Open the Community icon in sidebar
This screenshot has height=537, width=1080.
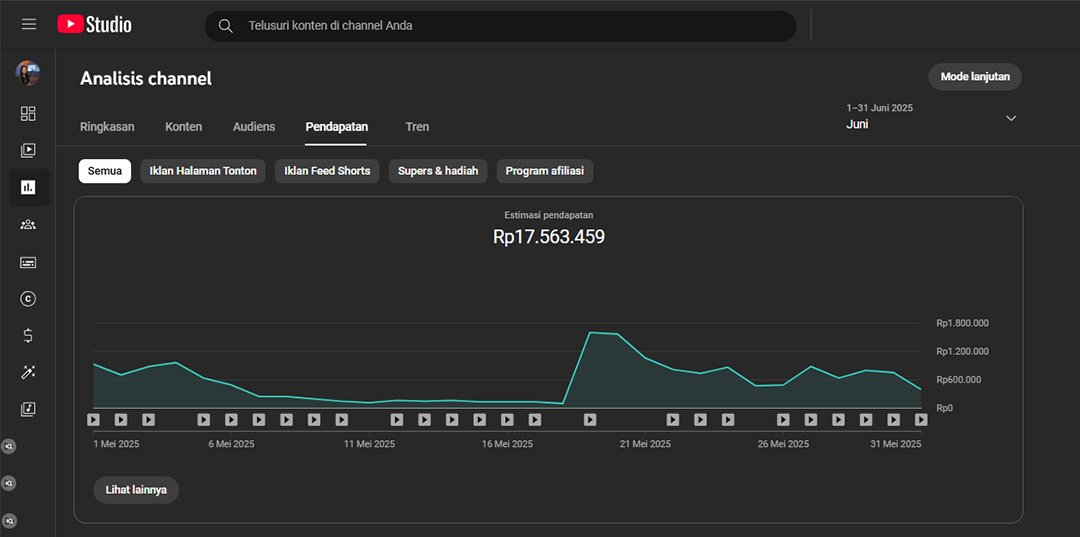28,225
